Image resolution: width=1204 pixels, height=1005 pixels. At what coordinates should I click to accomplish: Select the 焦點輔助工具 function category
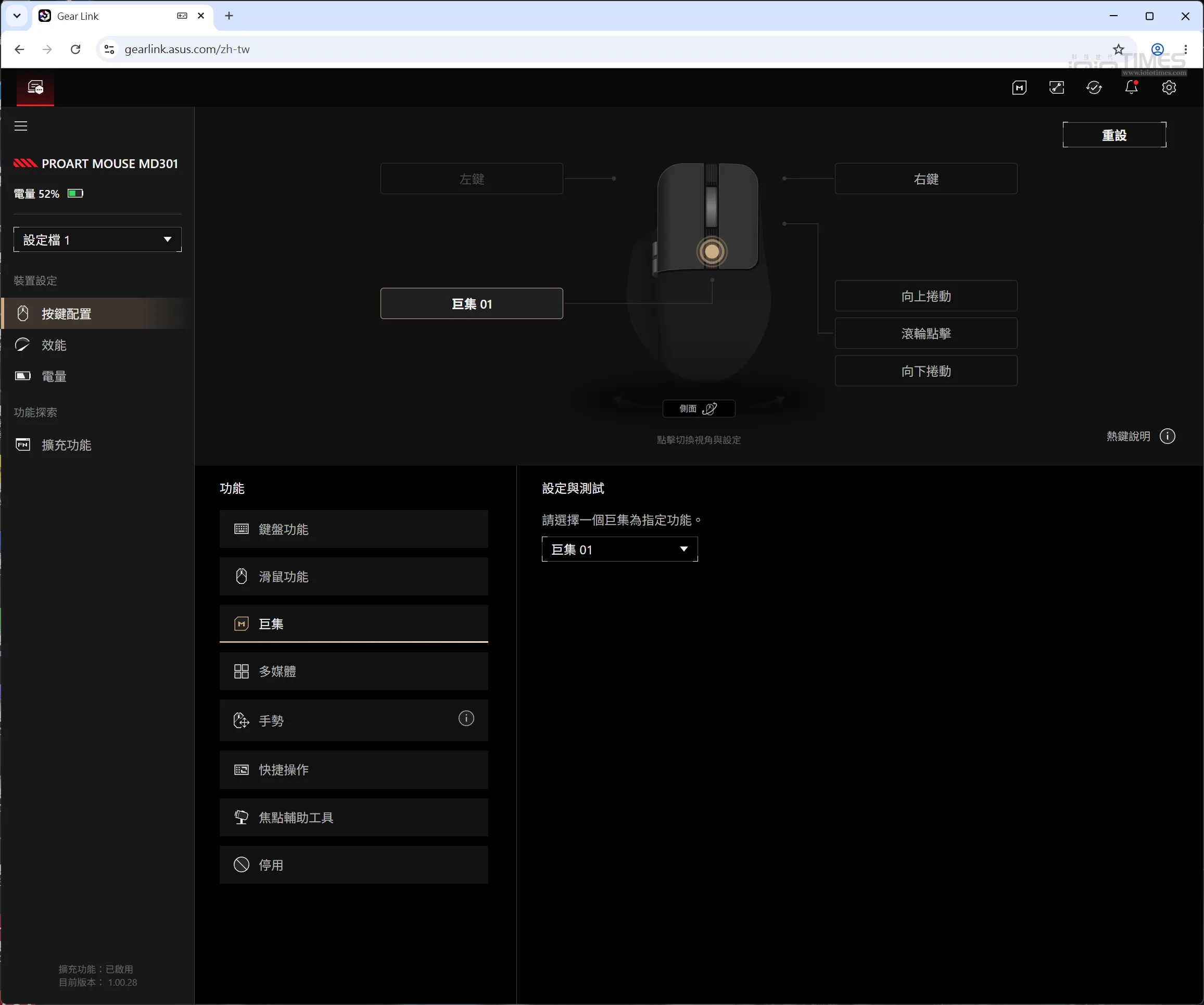(x=354, y=818)
